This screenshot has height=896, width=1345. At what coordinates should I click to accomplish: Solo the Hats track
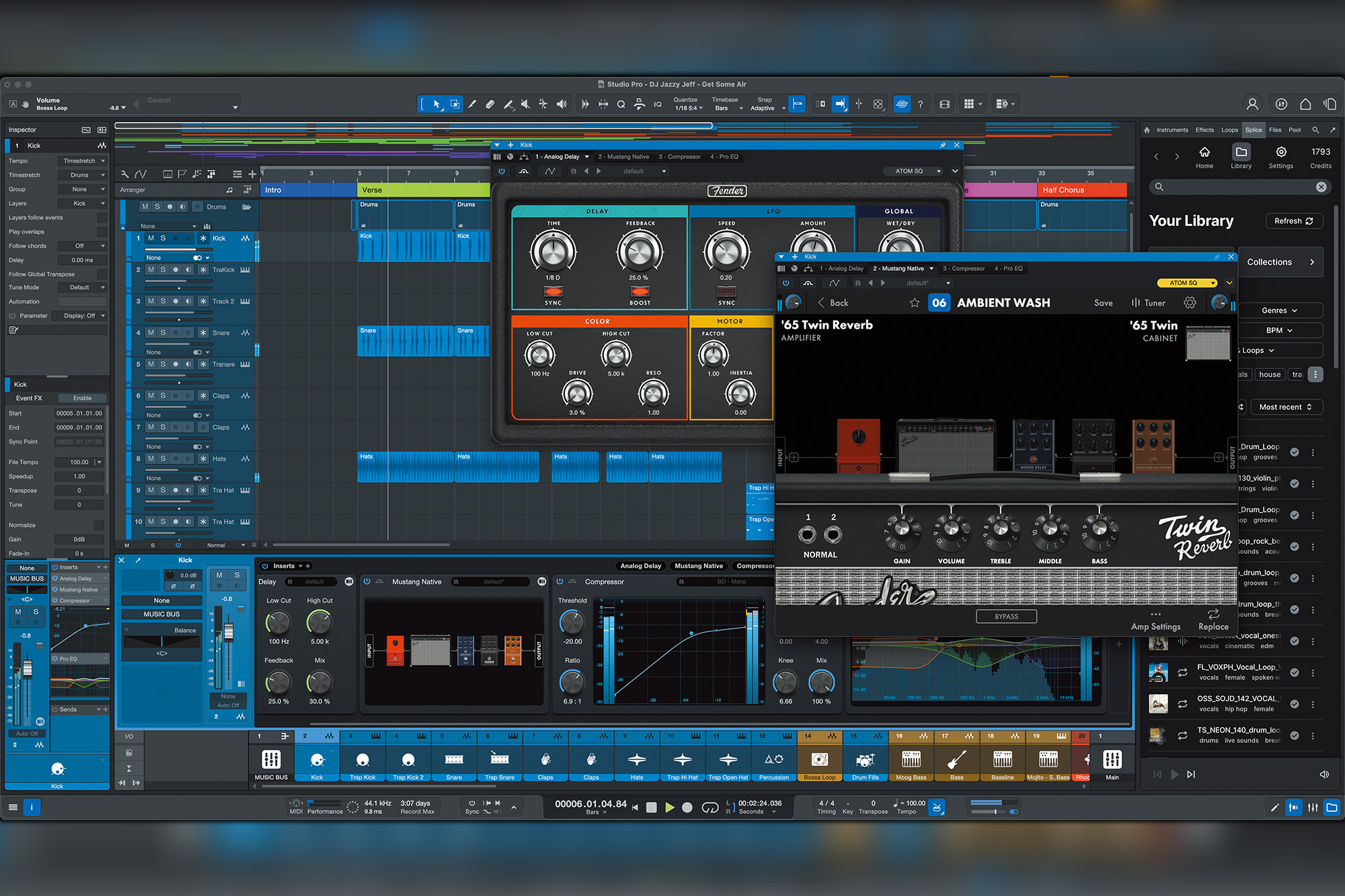(163, 458)
